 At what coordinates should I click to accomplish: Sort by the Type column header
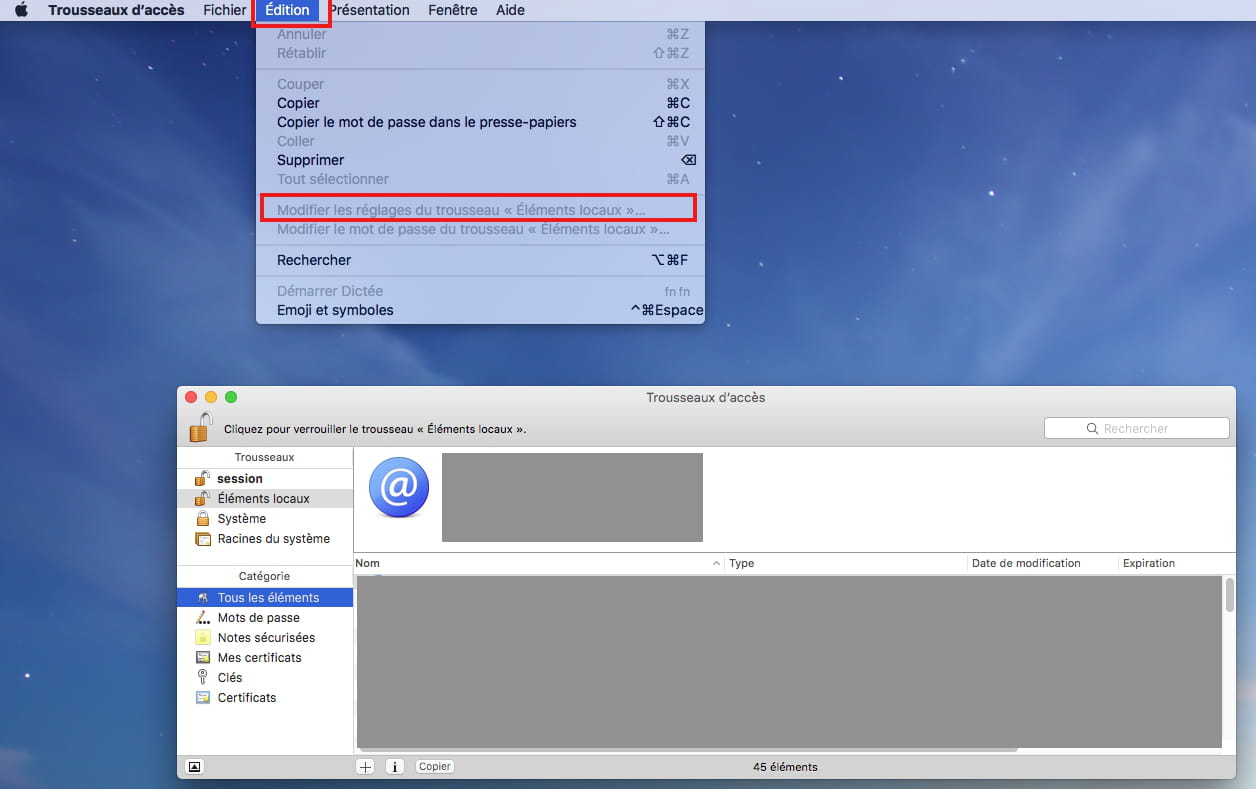coord(846,563)
